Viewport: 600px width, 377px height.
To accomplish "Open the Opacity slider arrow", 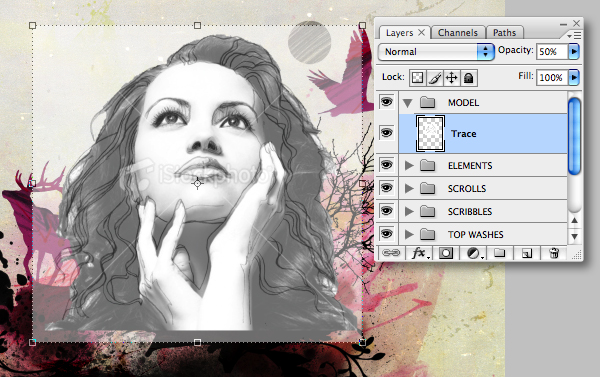I will (x=574, y=51).
